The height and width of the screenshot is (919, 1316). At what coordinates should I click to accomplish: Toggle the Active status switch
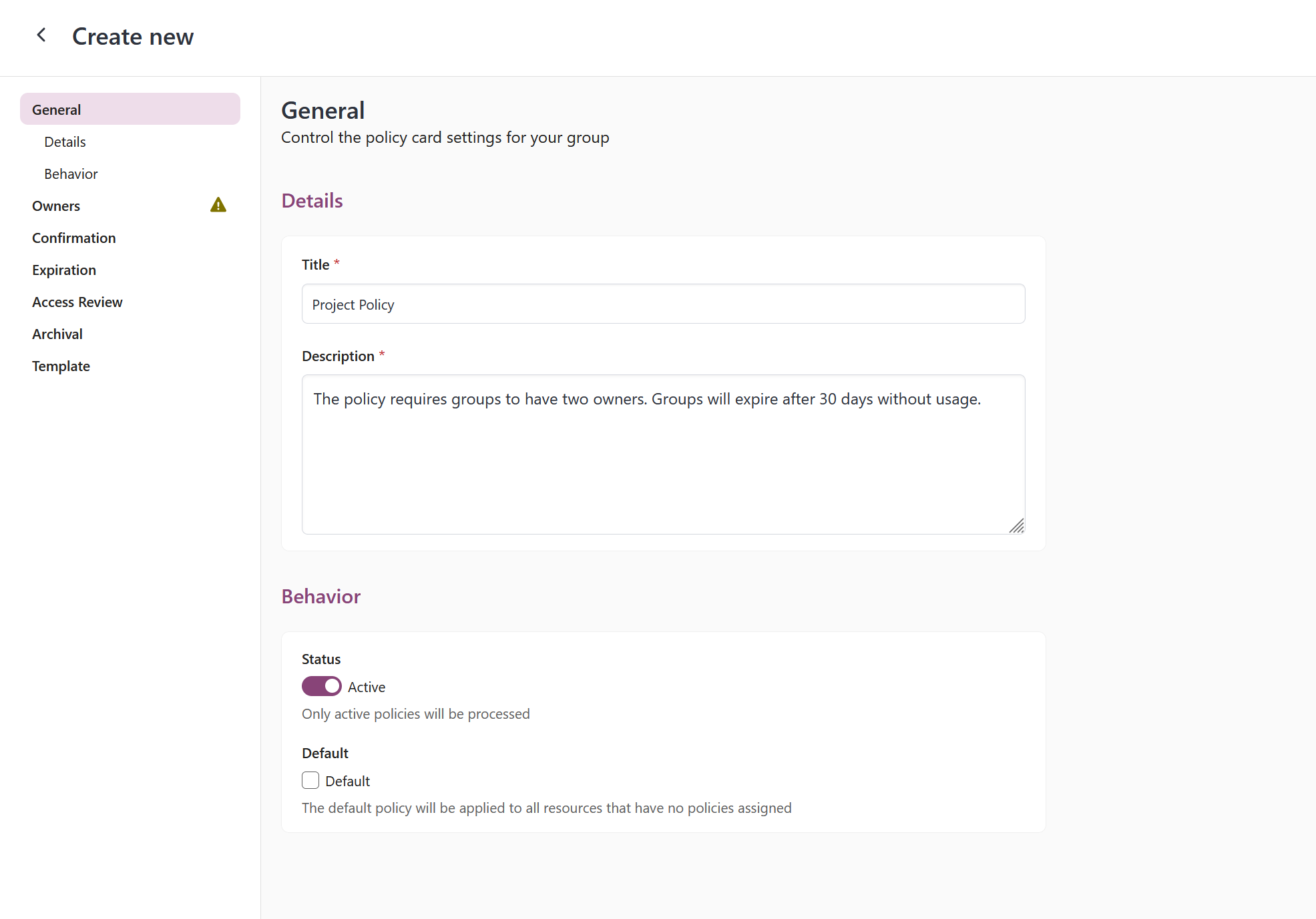pyautogui.click(x=321, y=686)
